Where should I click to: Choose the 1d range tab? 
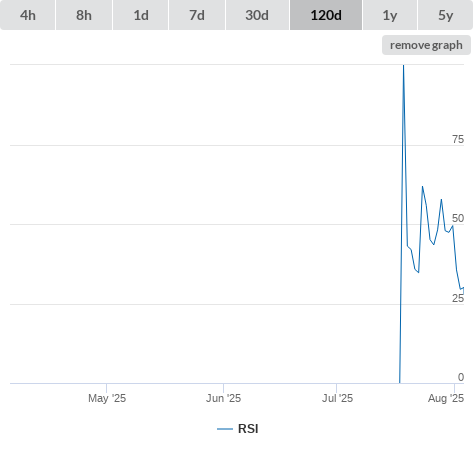click(141, 15)
